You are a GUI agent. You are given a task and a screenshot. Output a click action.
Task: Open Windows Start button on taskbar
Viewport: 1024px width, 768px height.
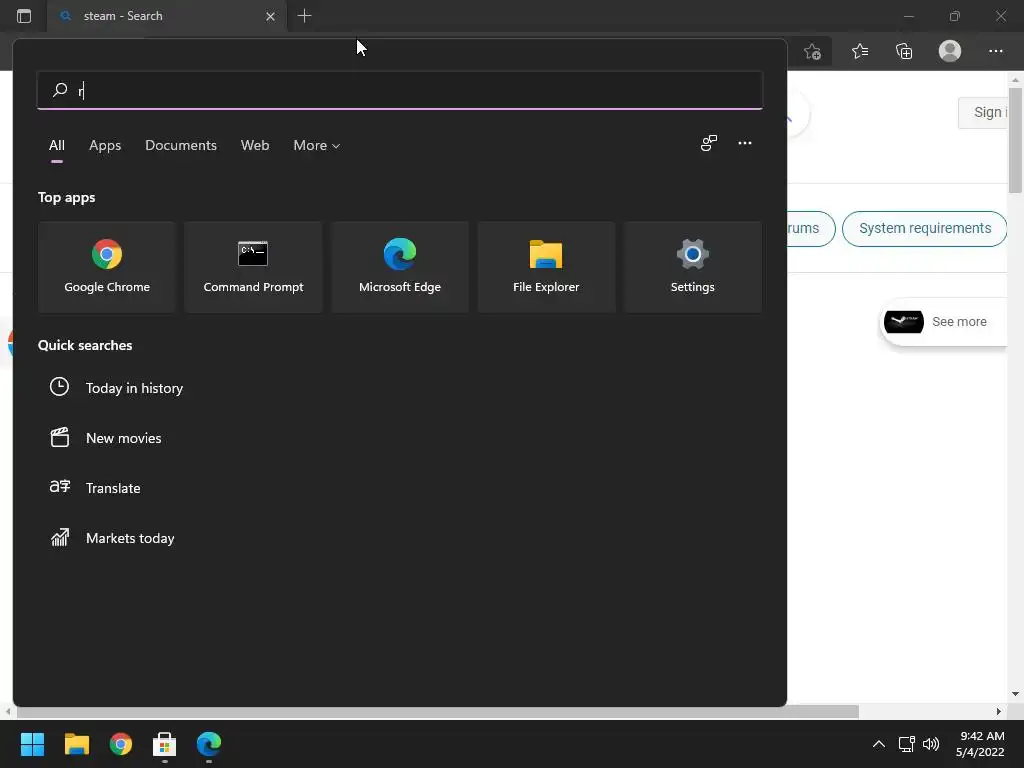click(32, 744)
